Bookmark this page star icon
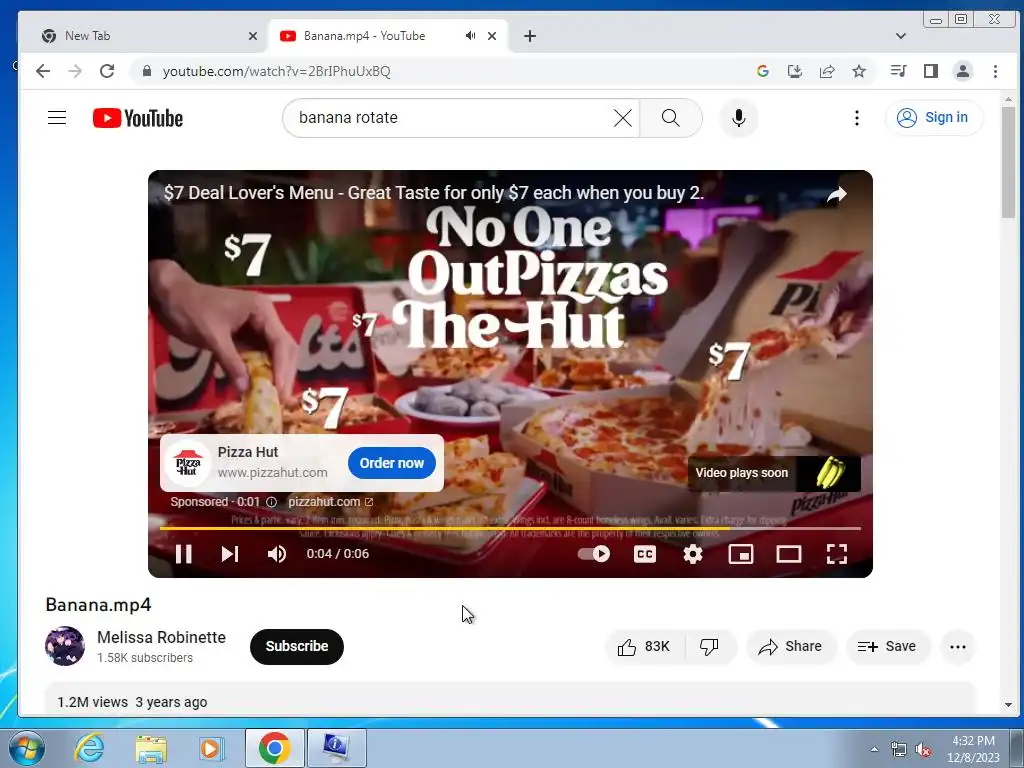 [859, 71]
